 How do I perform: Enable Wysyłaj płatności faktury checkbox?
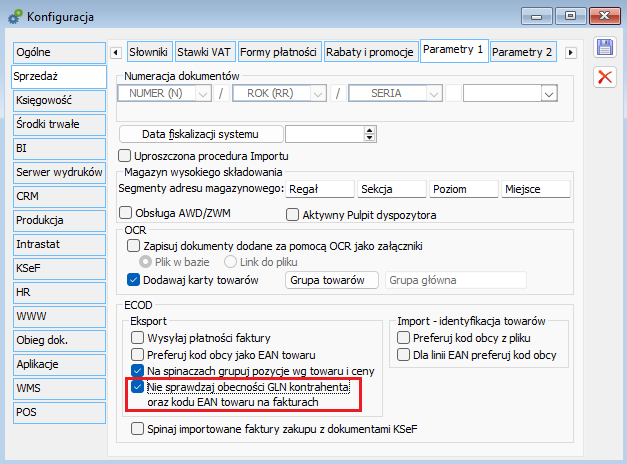(x=138, y=338)
